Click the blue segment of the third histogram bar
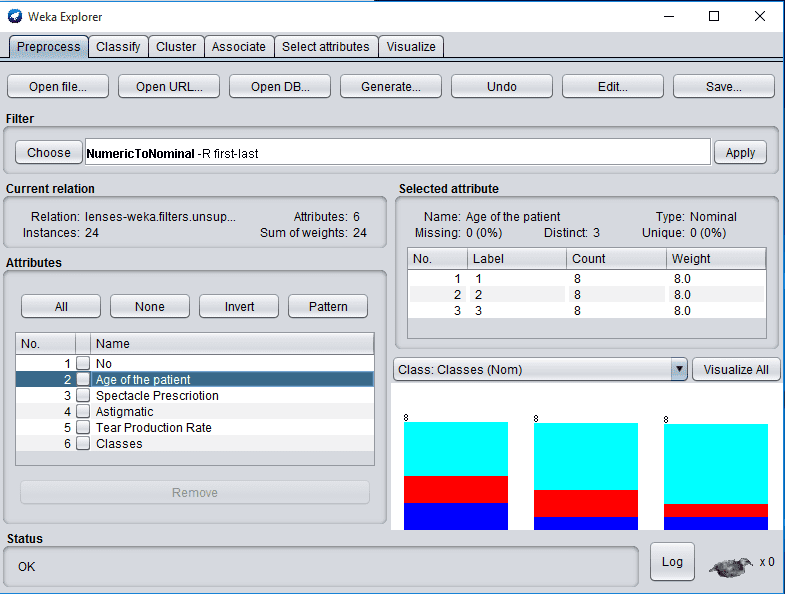The height and width of the screenshot is (594, 785). [x=716, y=523]
